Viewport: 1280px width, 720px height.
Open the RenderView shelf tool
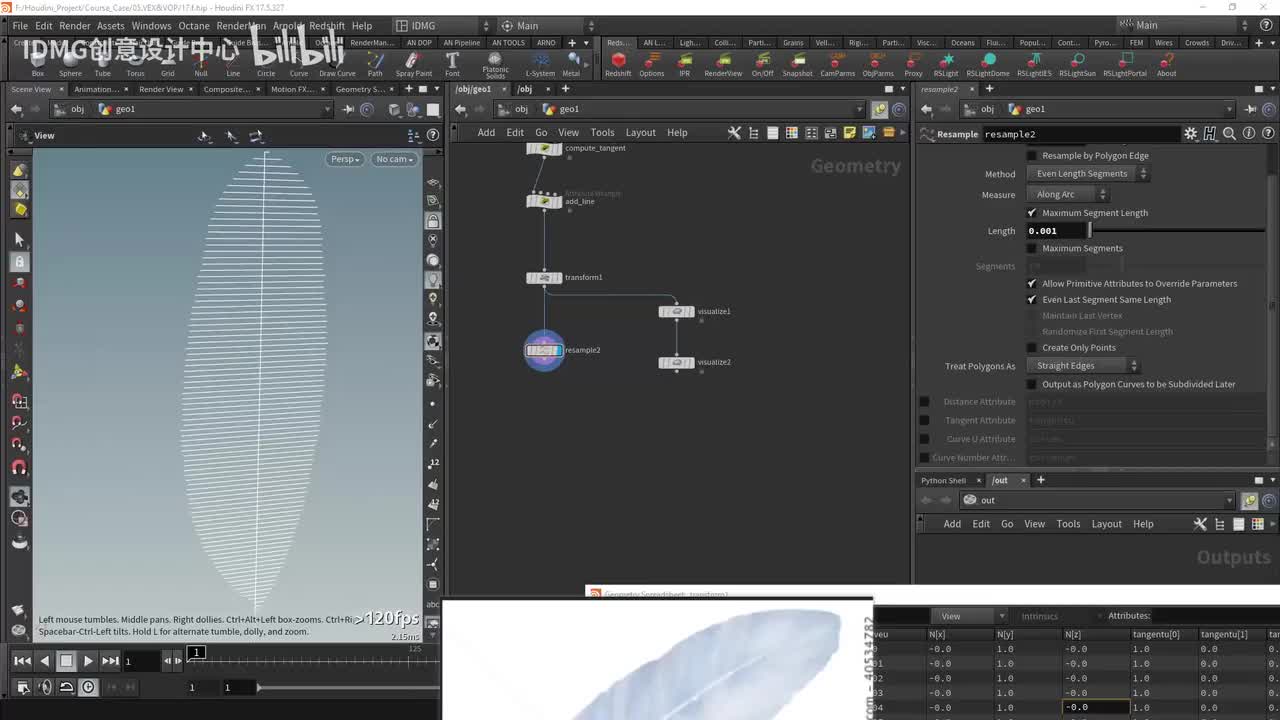click(x=723, y=65)
